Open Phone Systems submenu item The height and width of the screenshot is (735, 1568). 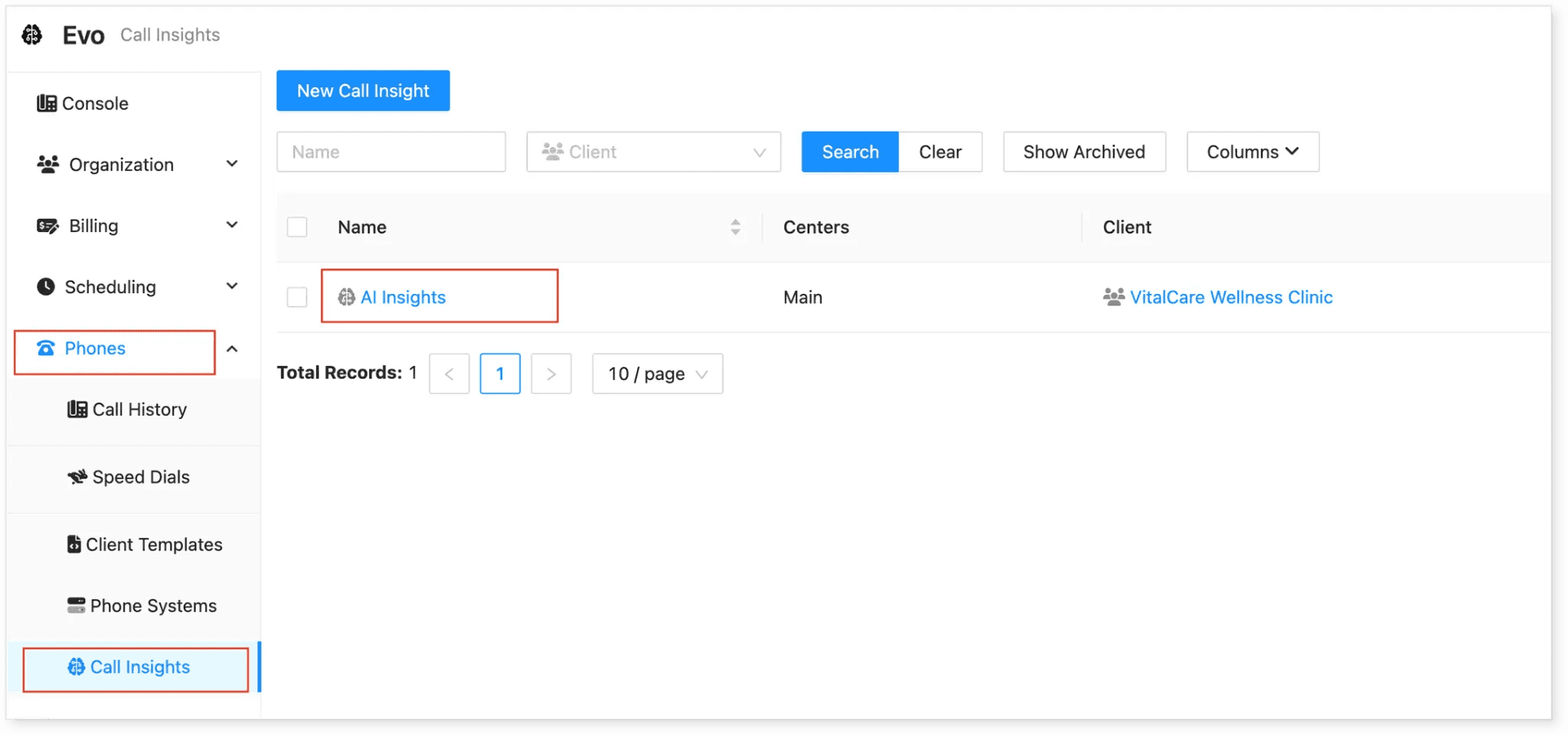pos(142,606)
